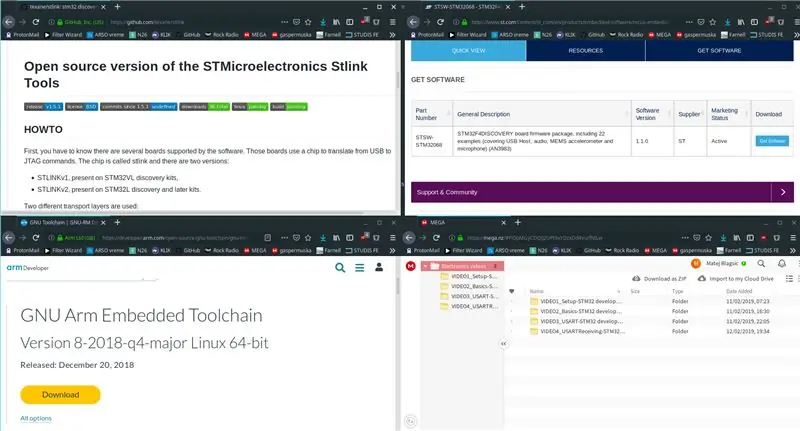Collapse the Electronics videos folder tree
The width and height of the screenshot is (800, 431).
coord(425,266)
